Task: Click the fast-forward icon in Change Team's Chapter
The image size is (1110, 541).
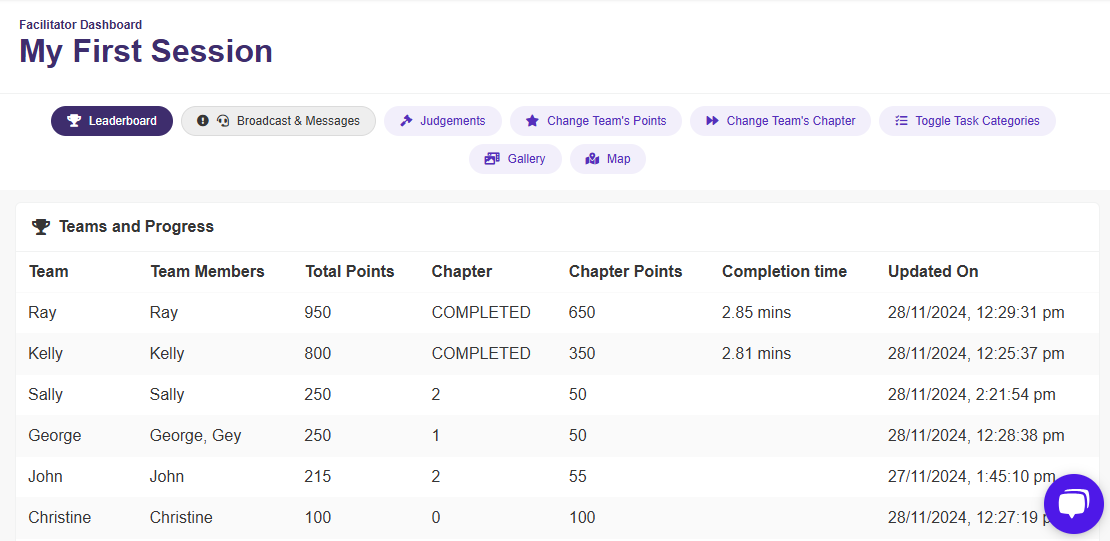Action: 712,121
